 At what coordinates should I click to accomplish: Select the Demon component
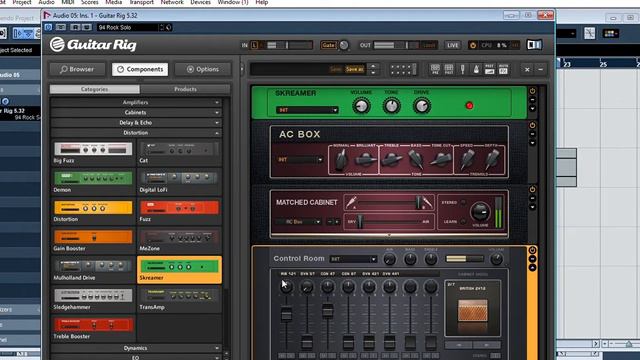pos(93,182)
